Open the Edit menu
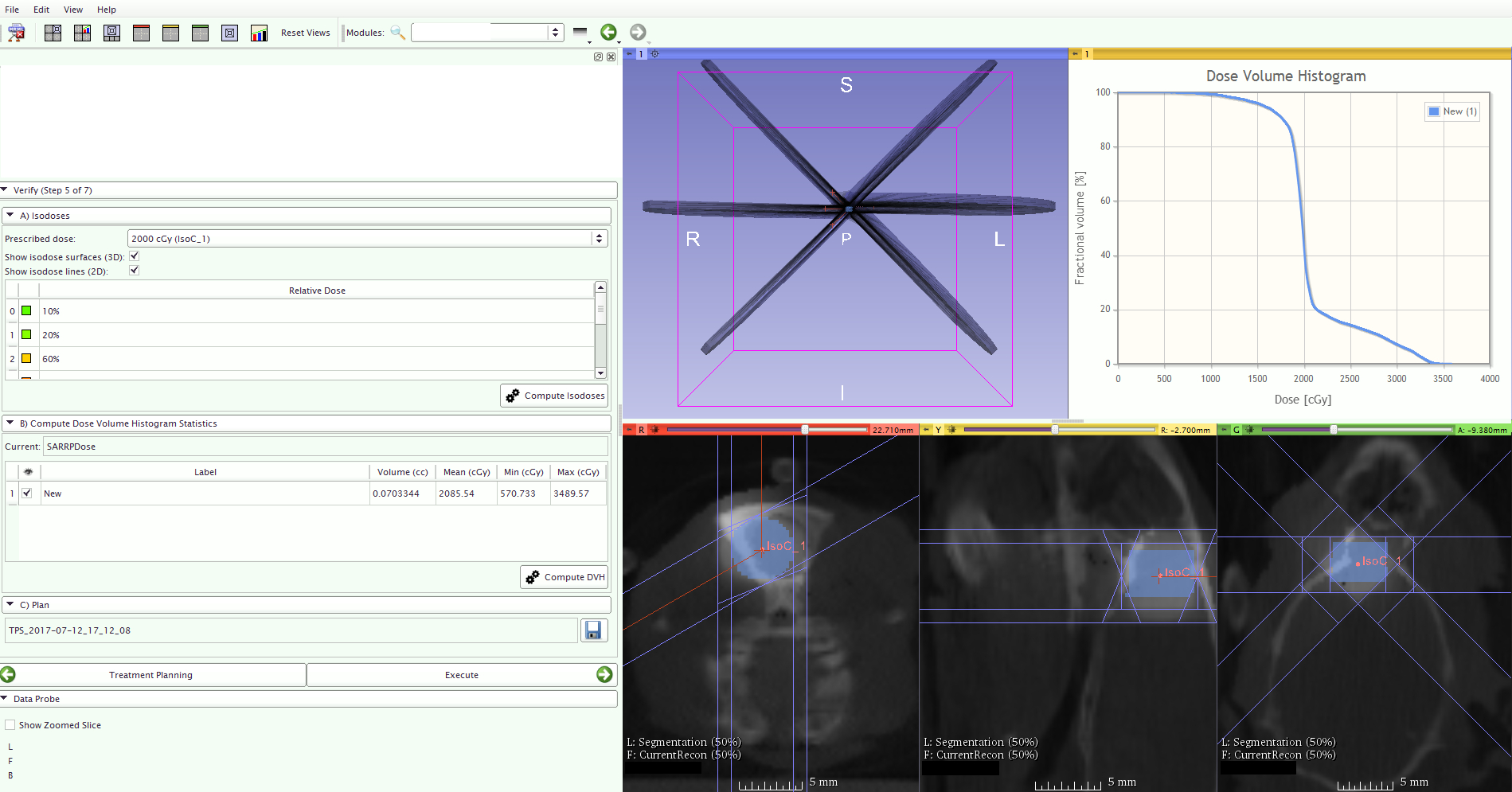Screen dimensions: 1512x792 41,10
